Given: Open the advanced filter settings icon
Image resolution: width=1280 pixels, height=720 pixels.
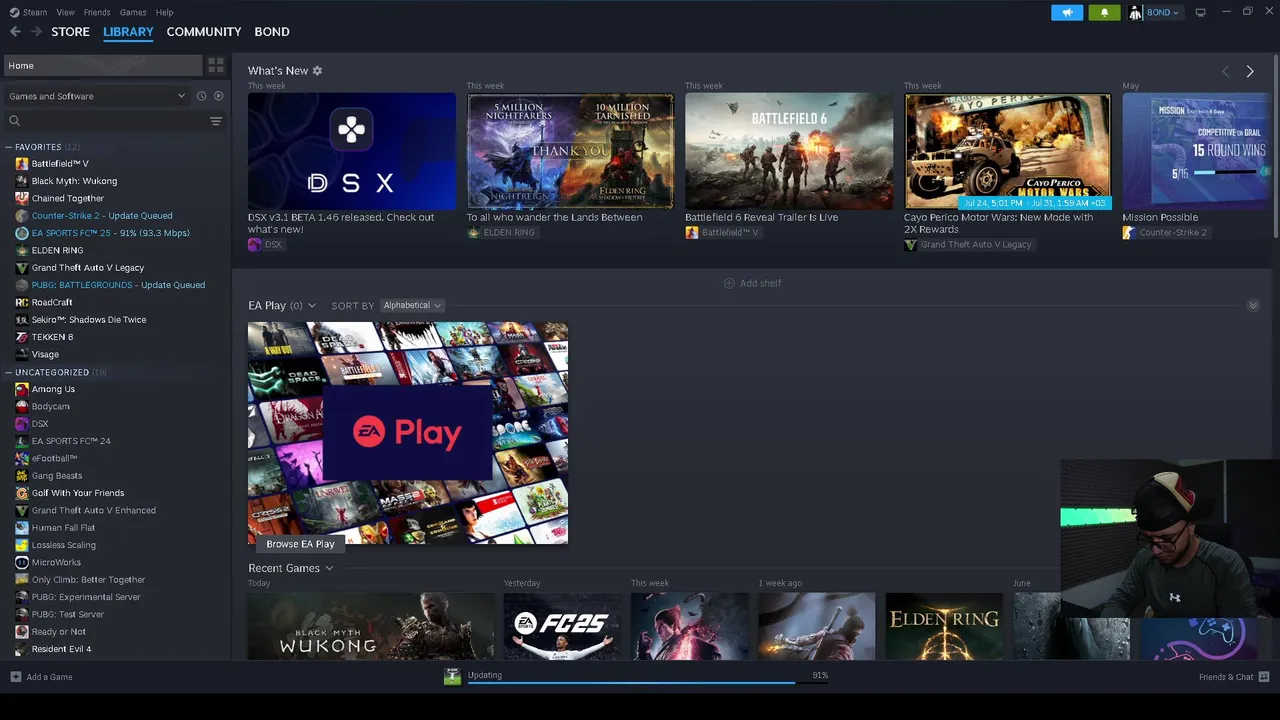Looking at the screenshot, I should pyautogui.click(x=216, y=121).
